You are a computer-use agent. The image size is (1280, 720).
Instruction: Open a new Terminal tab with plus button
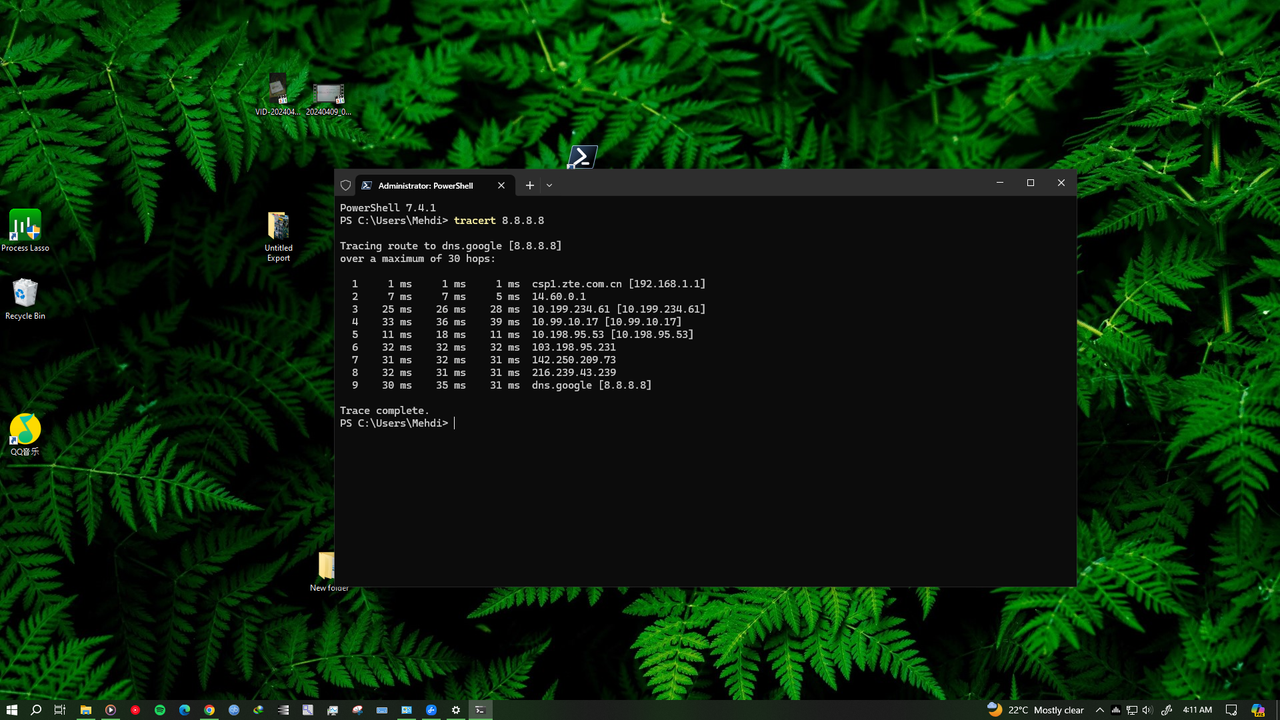[x=530, y=185]
